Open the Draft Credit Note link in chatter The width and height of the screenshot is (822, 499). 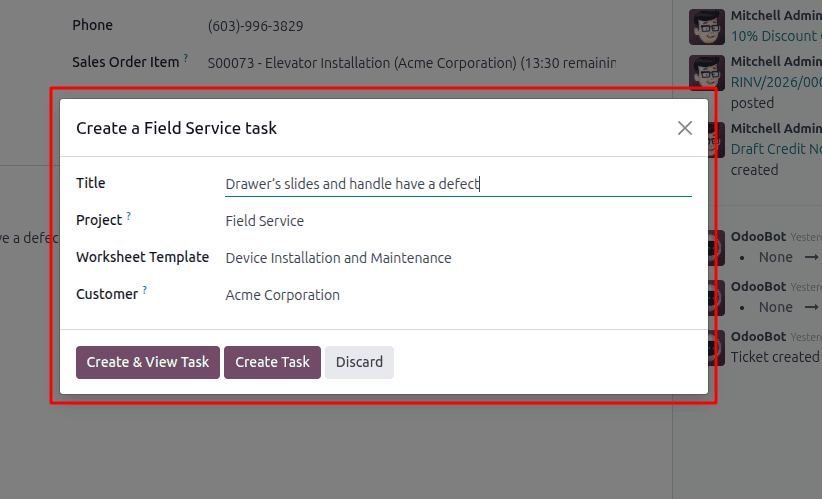pyautogui.click(x=776, y=149)
